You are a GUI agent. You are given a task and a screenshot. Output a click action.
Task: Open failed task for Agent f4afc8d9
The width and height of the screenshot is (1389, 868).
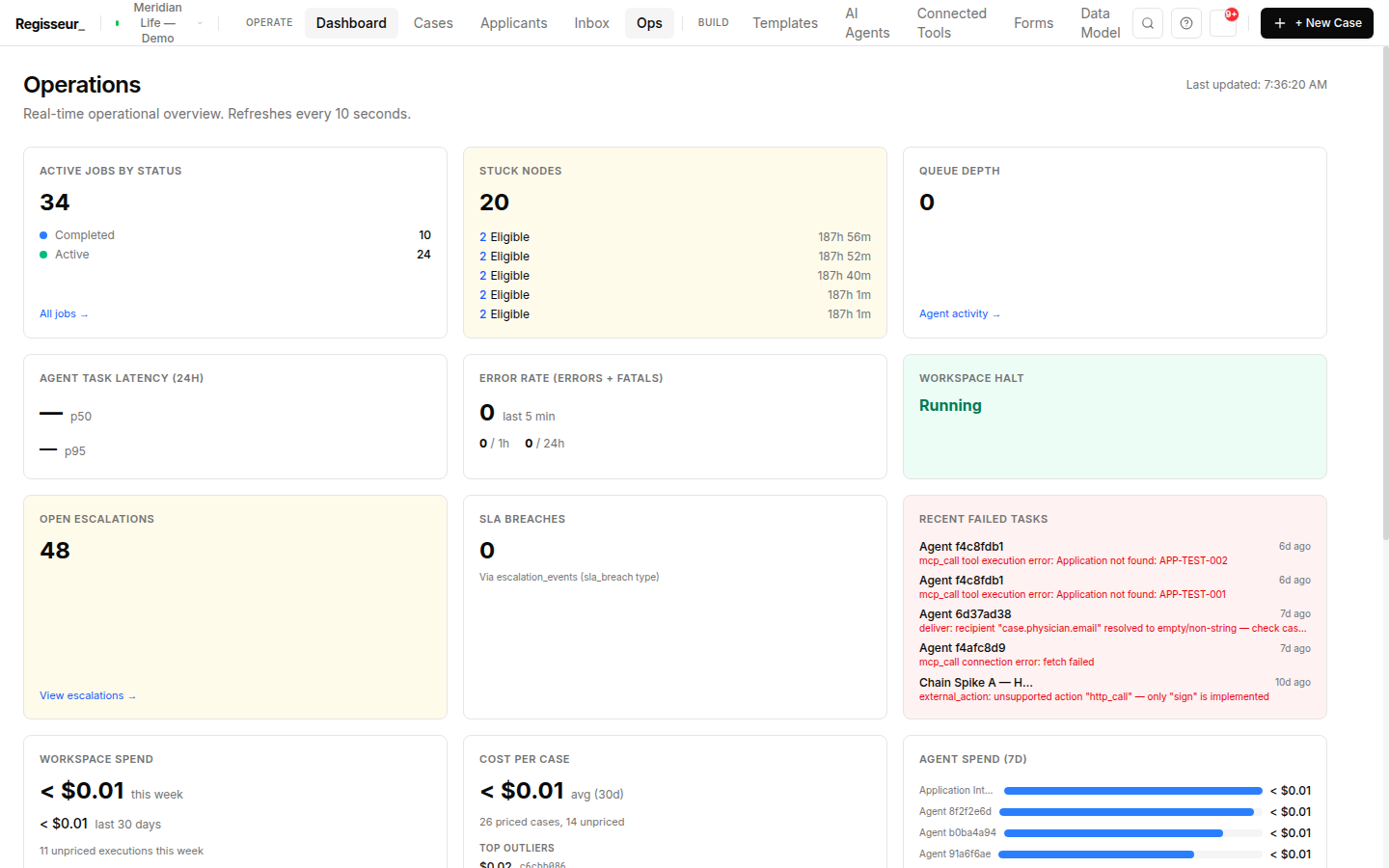coord(1115,655)
